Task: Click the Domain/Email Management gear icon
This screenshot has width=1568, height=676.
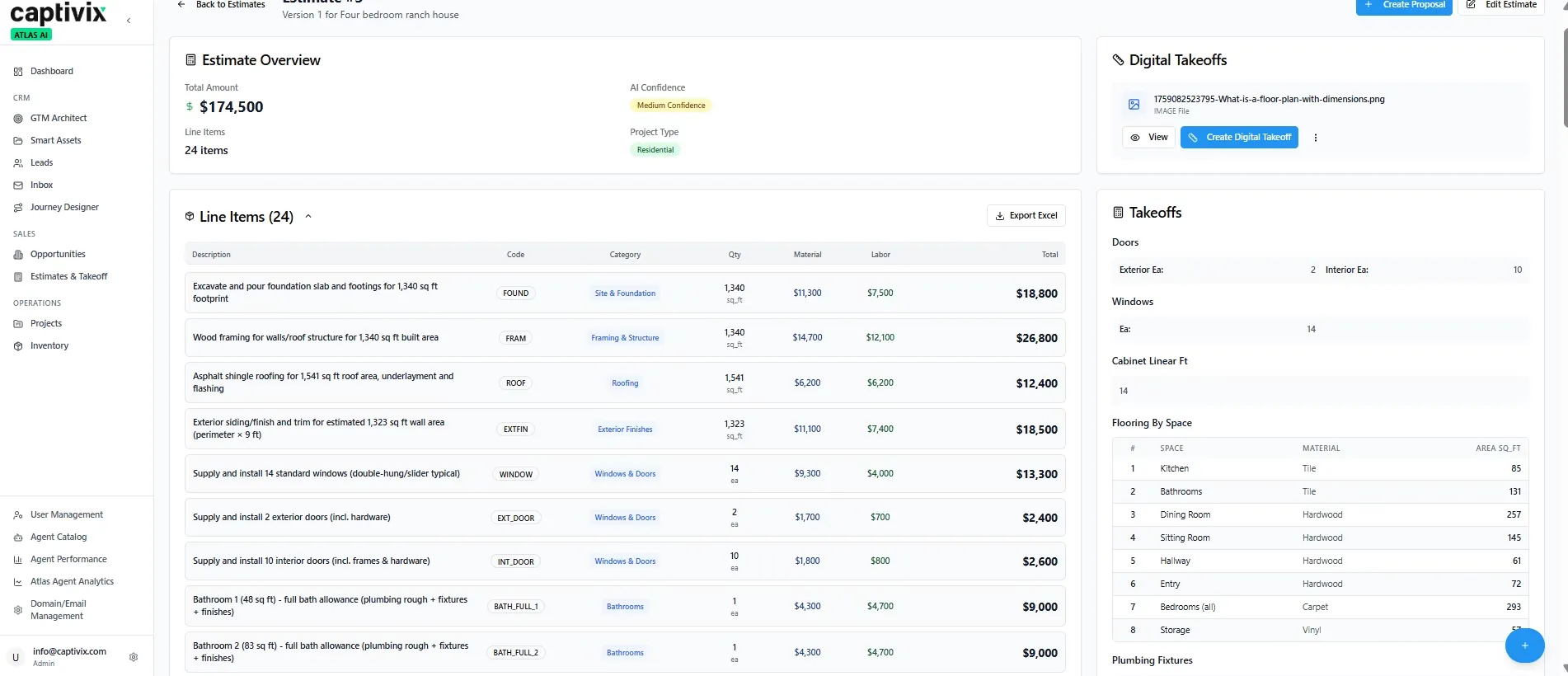Action: pos(18,610)
